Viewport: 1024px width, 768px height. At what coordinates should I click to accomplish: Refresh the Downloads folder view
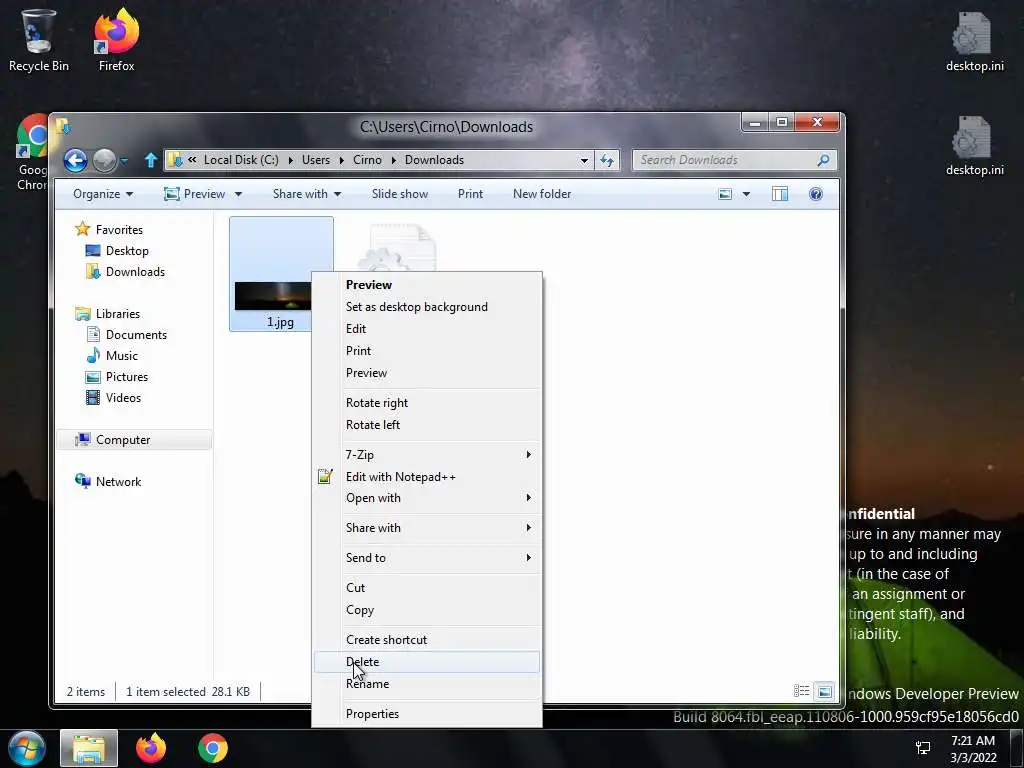(x=607, y=160)
